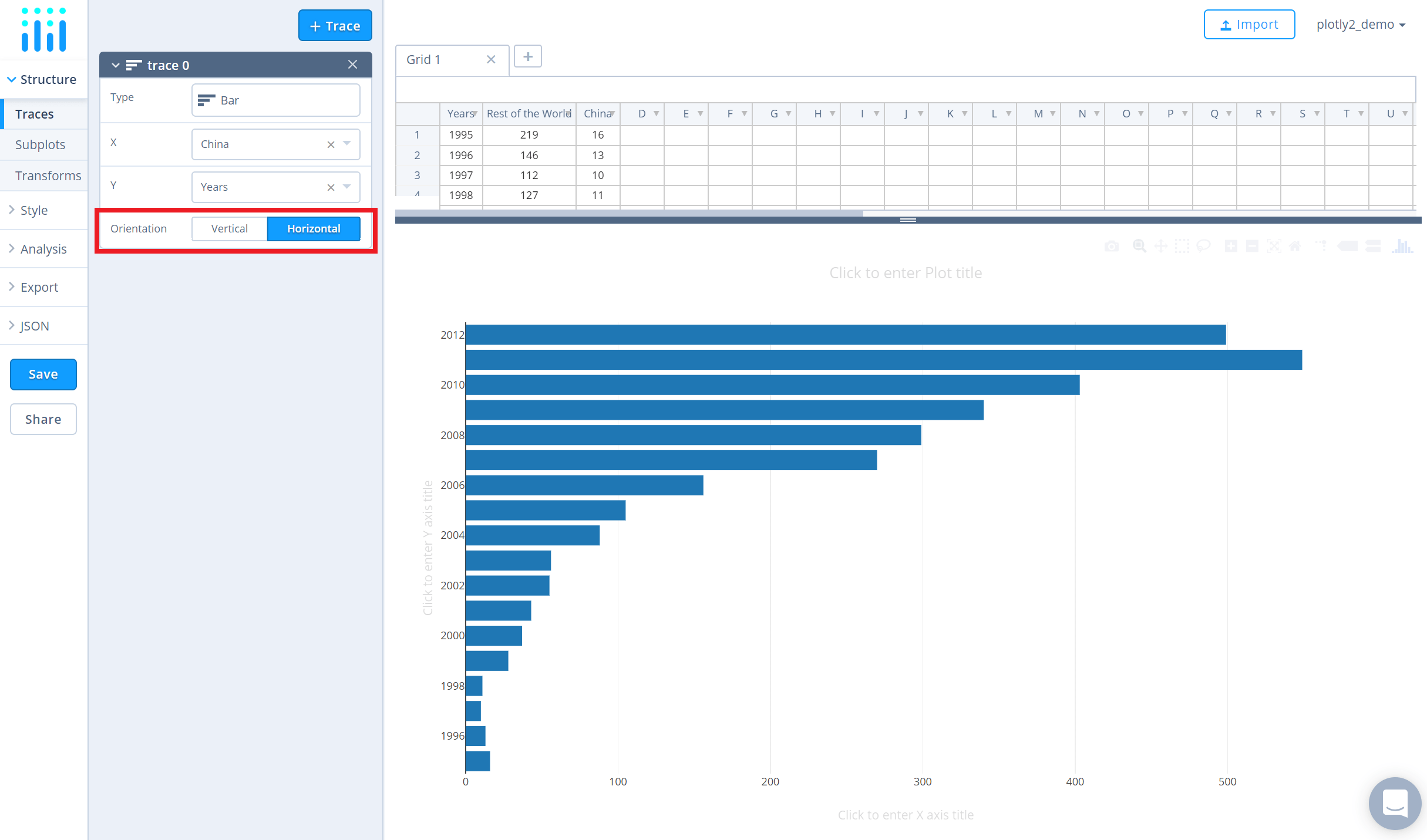1427x840 pixels.
Task: Select the box select tool
Action: pyautogui.click(x=1182, y=246)
